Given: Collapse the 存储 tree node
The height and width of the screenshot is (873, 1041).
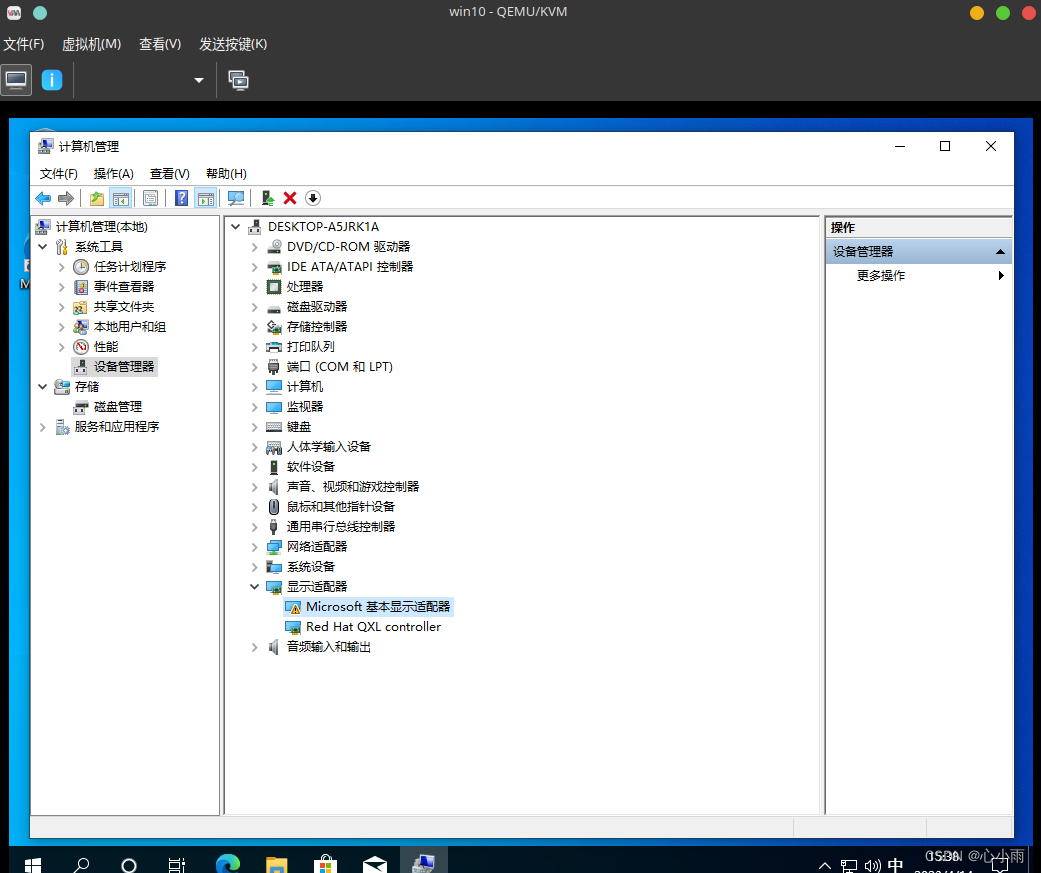Looking at the screenshot, I should [x=43, y=386].
